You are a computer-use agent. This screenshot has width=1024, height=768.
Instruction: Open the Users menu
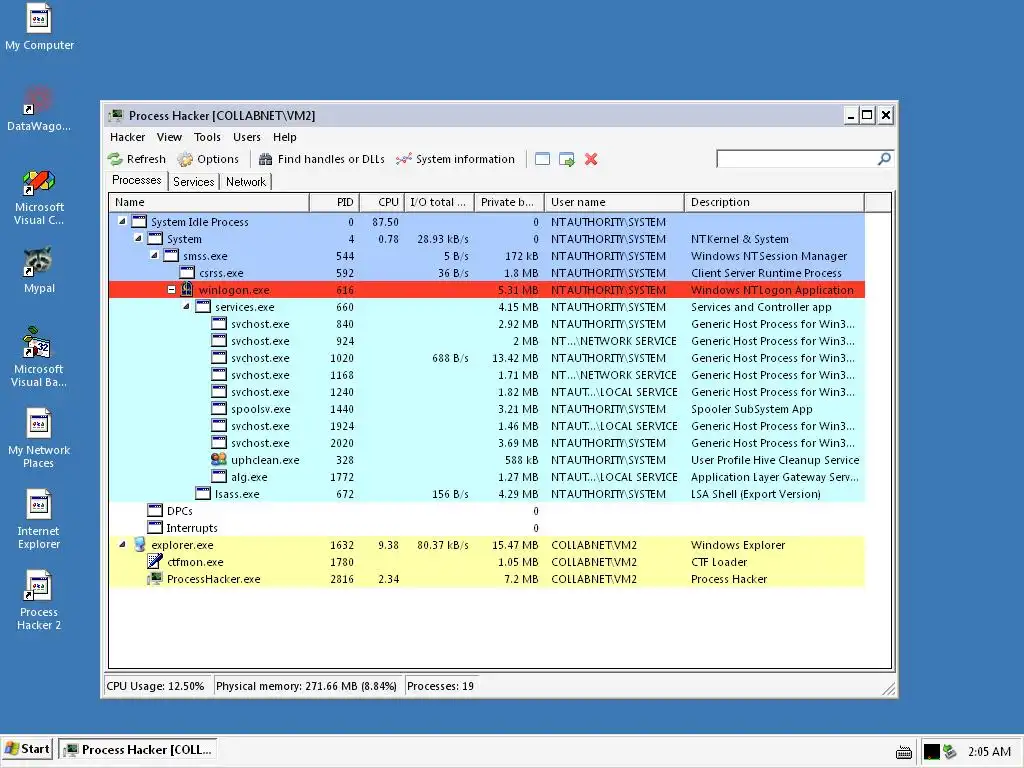[247, 137]
